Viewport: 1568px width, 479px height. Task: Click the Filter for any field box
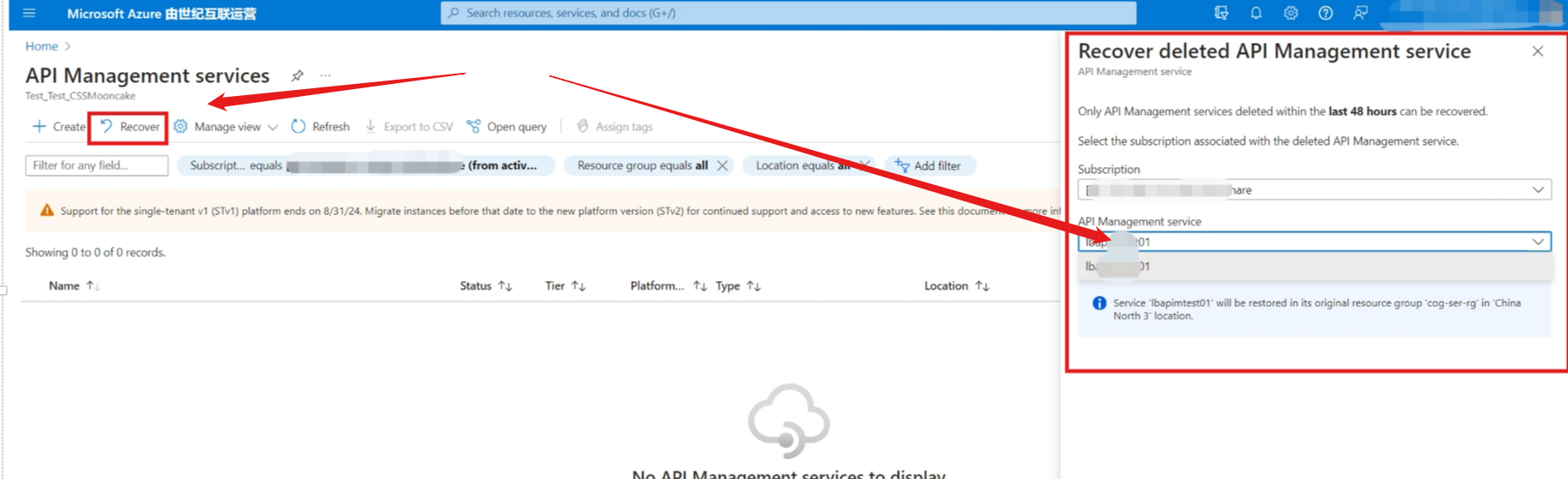pyautogui.click(x=96, y=165)
